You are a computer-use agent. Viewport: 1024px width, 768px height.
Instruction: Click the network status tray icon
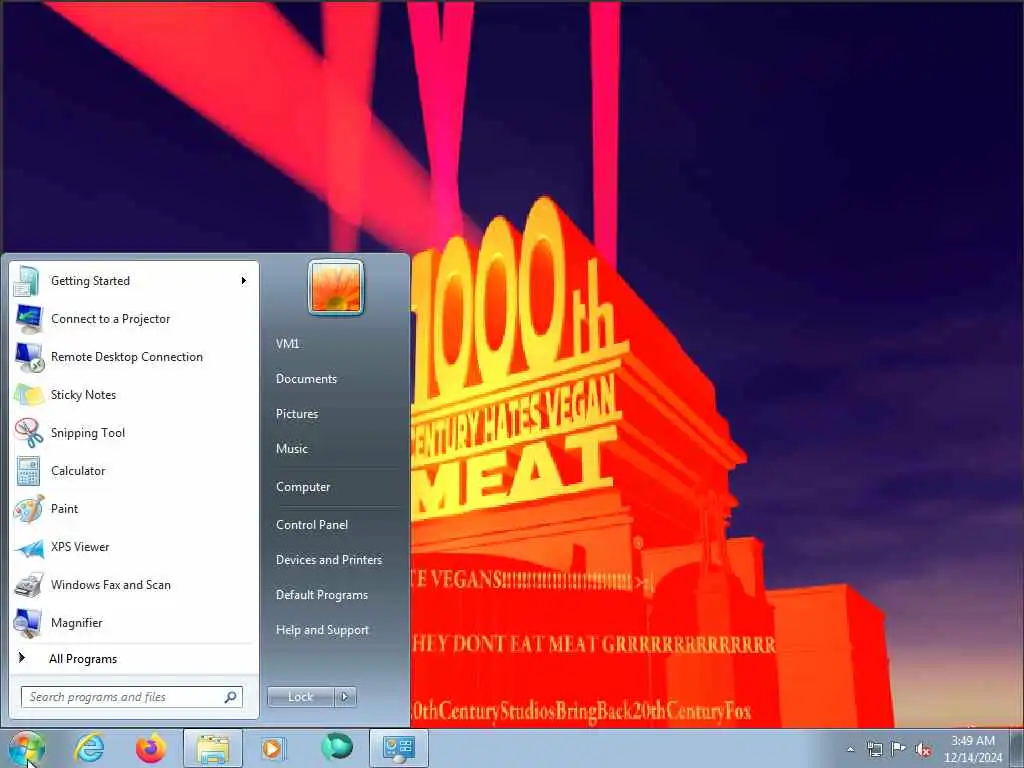click(874, 749)
